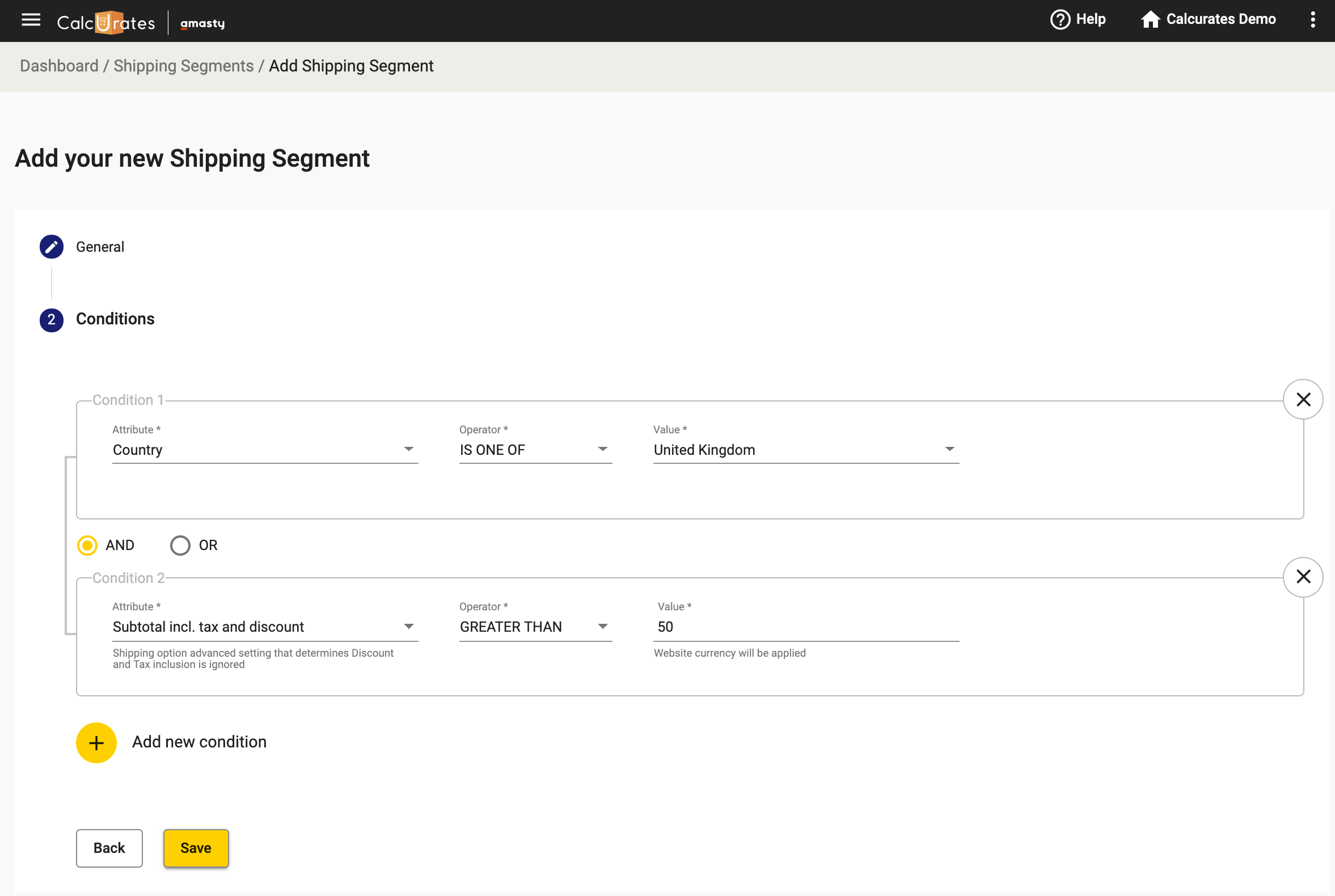The image size is (1335, 896).
Task: Click the Condition 2 legend text
Action: pyautogui.click(x=129, y=578)
